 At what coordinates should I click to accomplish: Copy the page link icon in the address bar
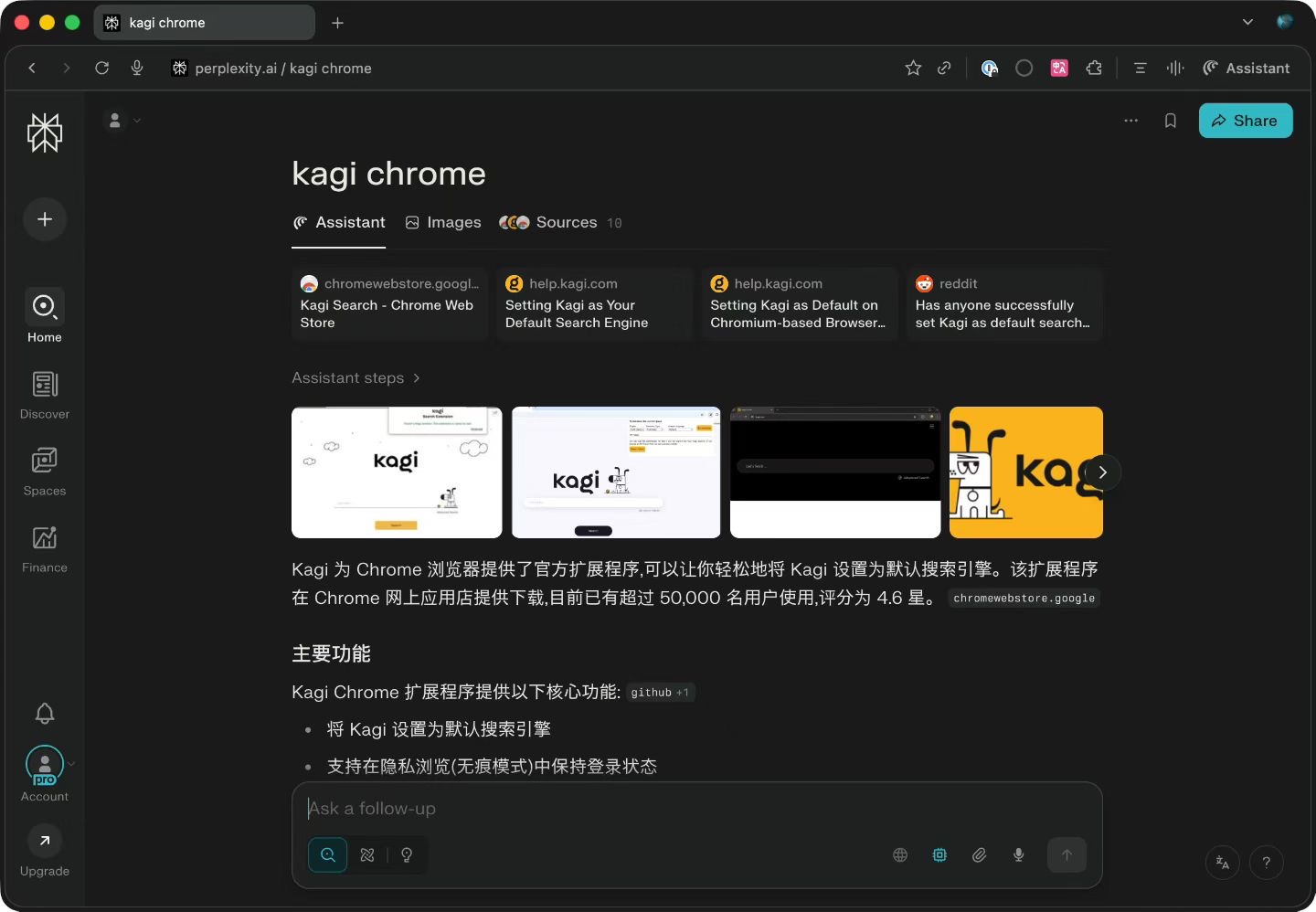944,68
